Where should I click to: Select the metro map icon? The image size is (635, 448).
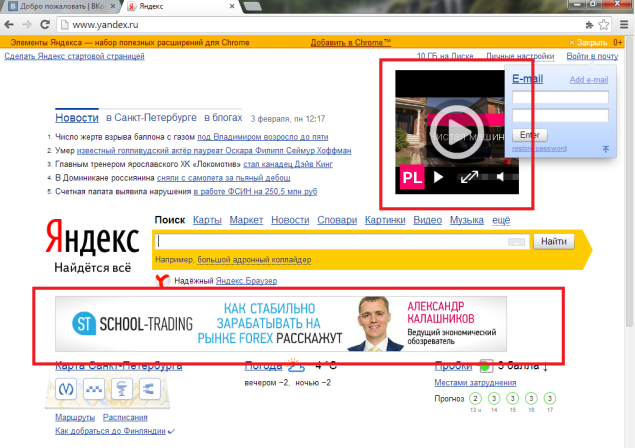pyautogui.click(x=66, y=389)
